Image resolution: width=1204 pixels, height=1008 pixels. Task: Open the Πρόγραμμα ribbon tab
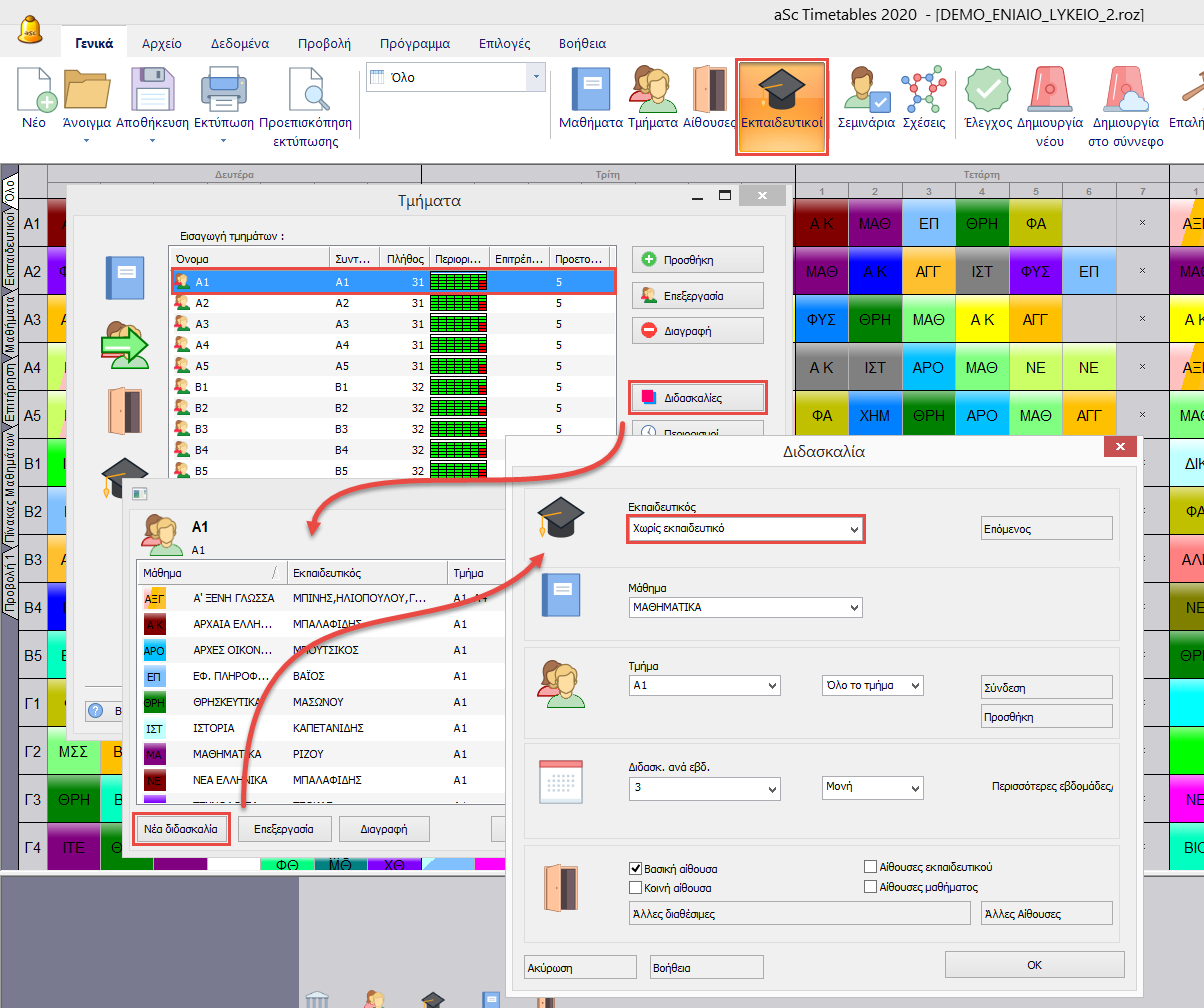click(414, 43)
